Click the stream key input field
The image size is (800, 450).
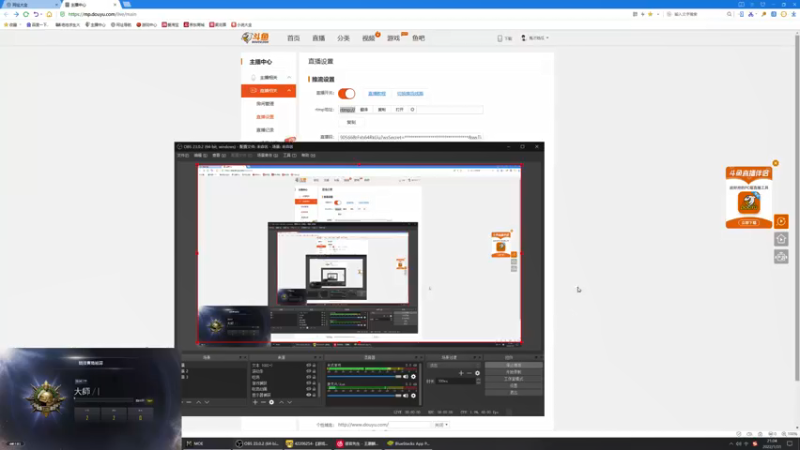click(x=410, y=137)
